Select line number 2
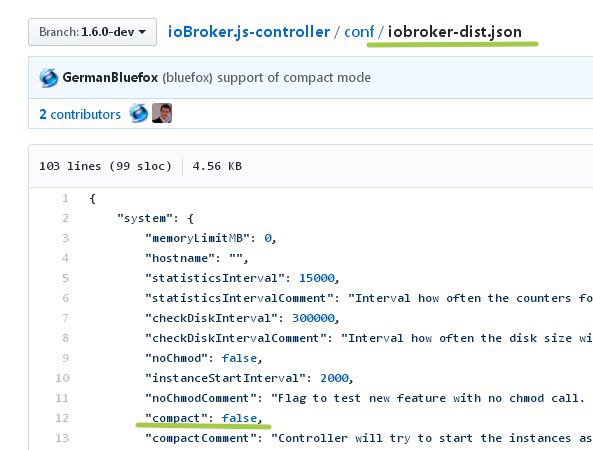The width and height of the screenshot is (593, 450). tap(65, 218)
